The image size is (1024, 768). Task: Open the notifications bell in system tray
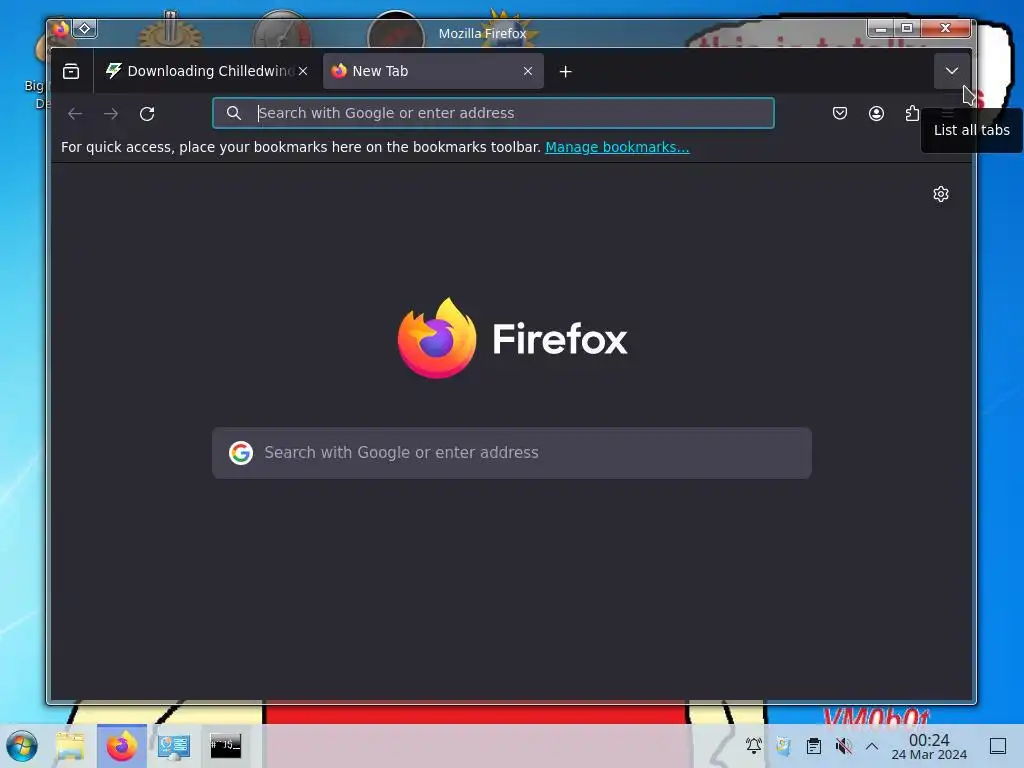[x=754, y=746]
